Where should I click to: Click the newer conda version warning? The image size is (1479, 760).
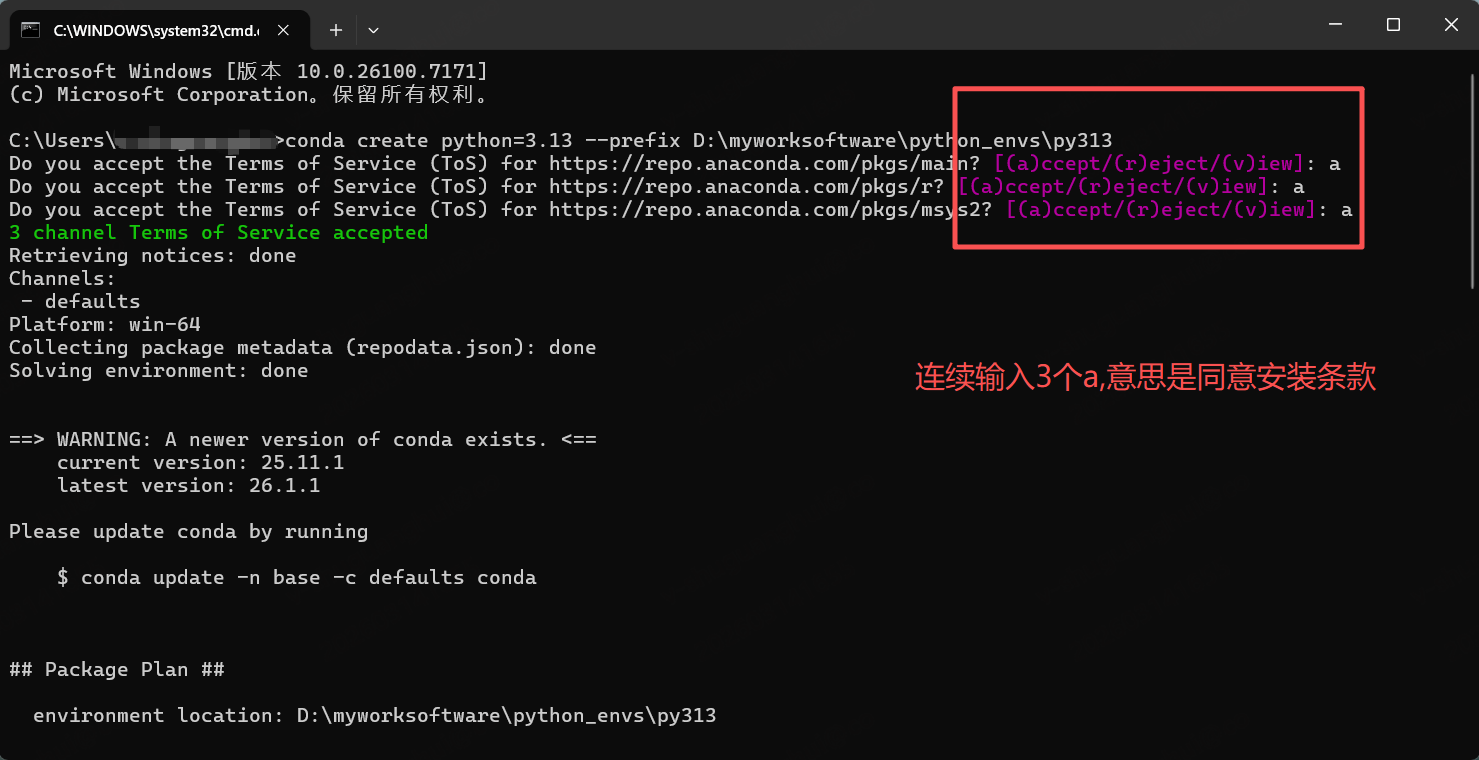pyautogui.click(x=303, y=439)
